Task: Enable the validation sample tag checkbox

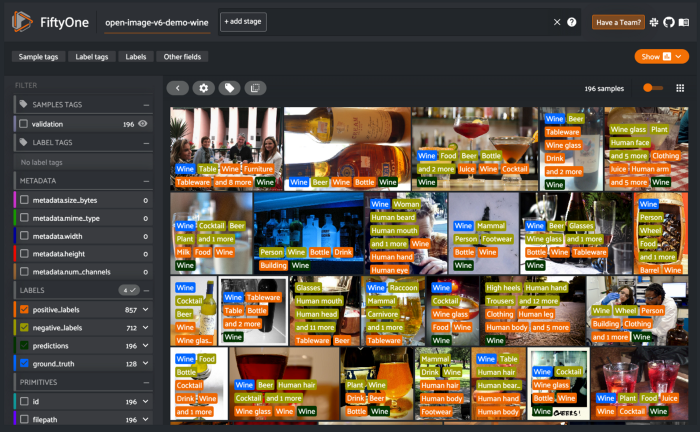Action: tap(24, 124)
